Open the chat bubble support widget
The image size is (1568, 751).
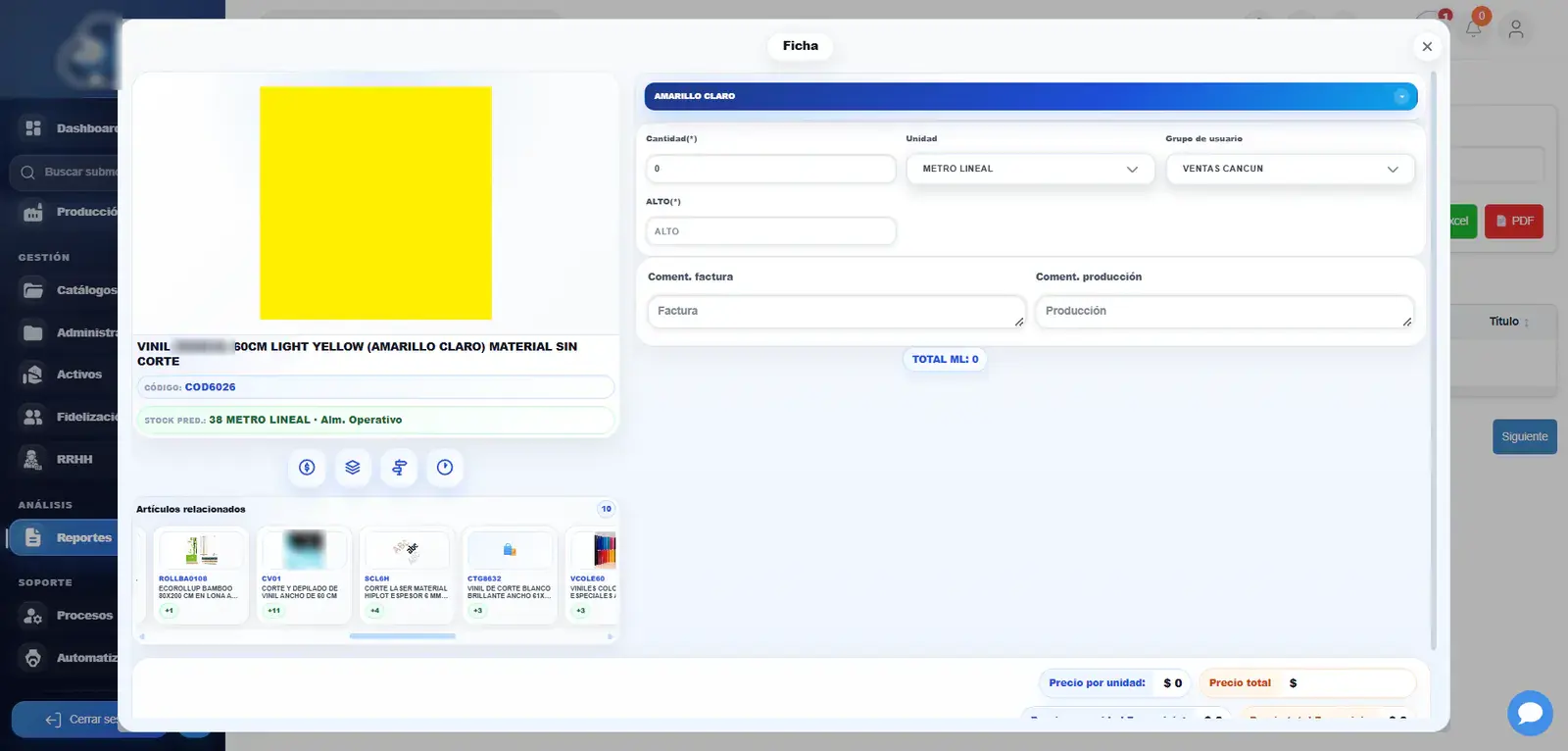(1530, 713)
